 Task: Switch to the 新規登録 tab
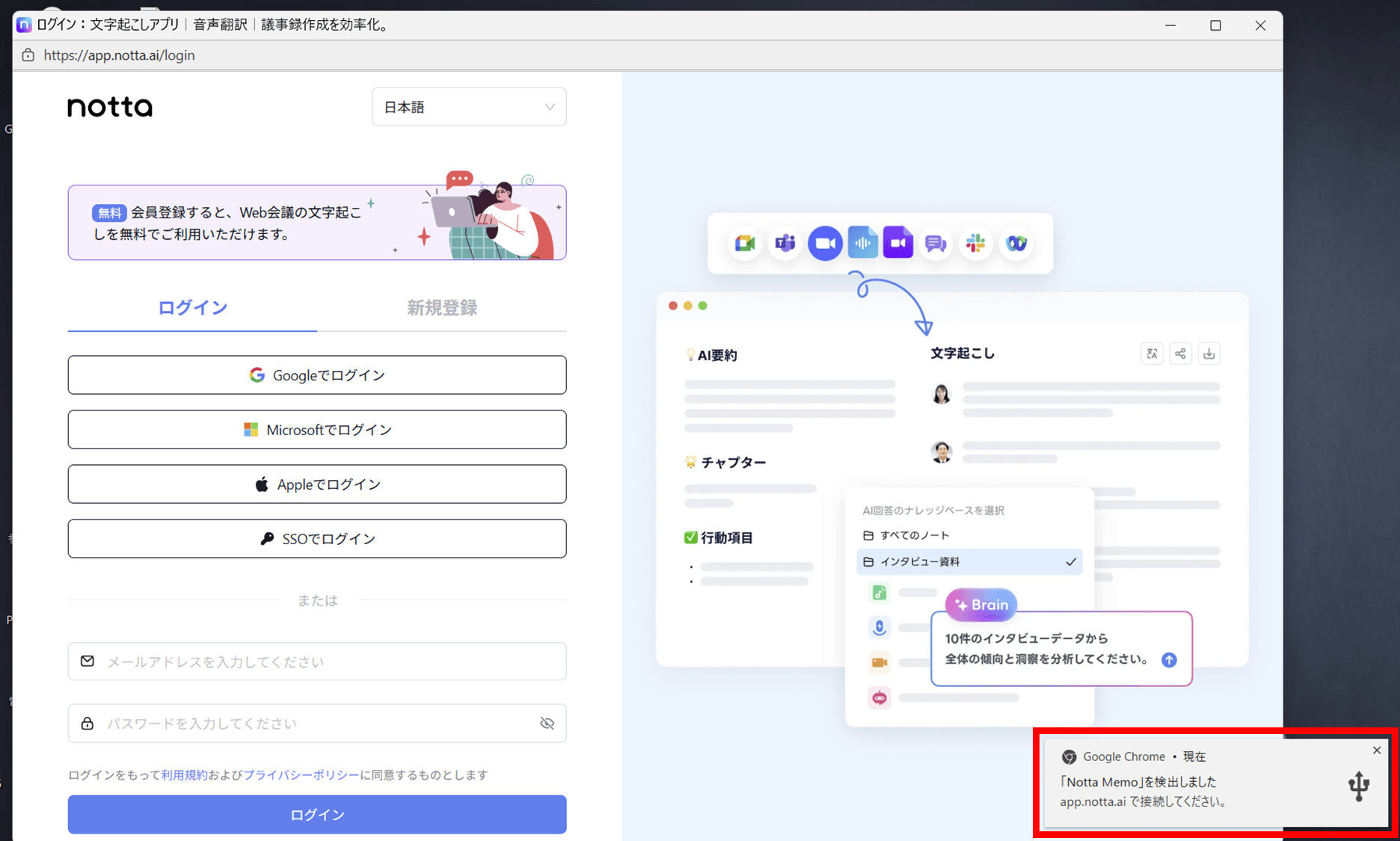[x=441, y=307]
